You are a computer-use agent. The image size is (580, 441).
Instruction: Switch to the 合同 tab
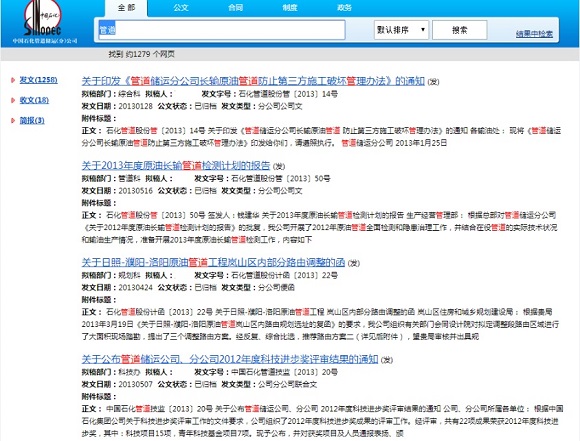236,8
